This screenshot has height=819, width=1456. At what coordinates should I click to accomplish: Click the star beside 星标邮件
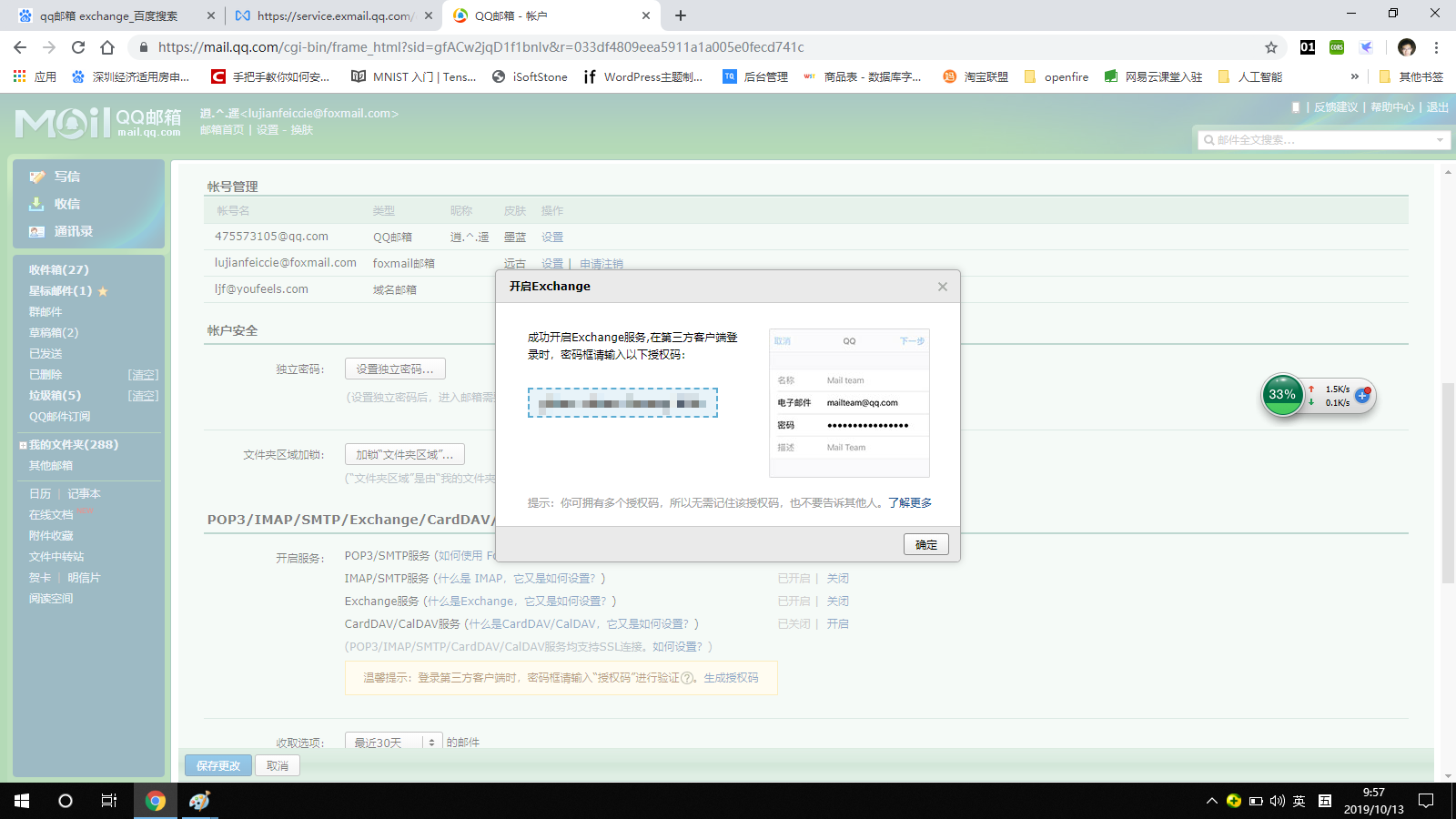click(101, 290)
